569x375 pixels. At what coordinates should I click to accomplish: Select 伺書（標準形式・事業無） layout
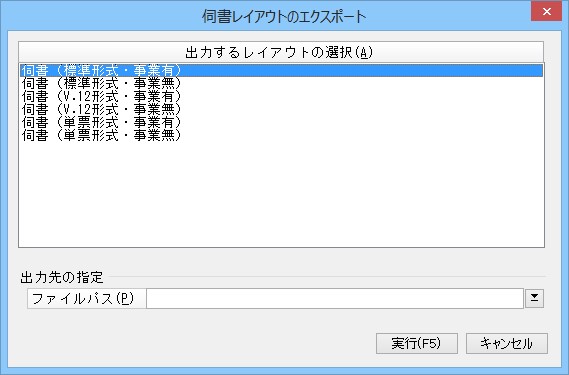(281, 83)
